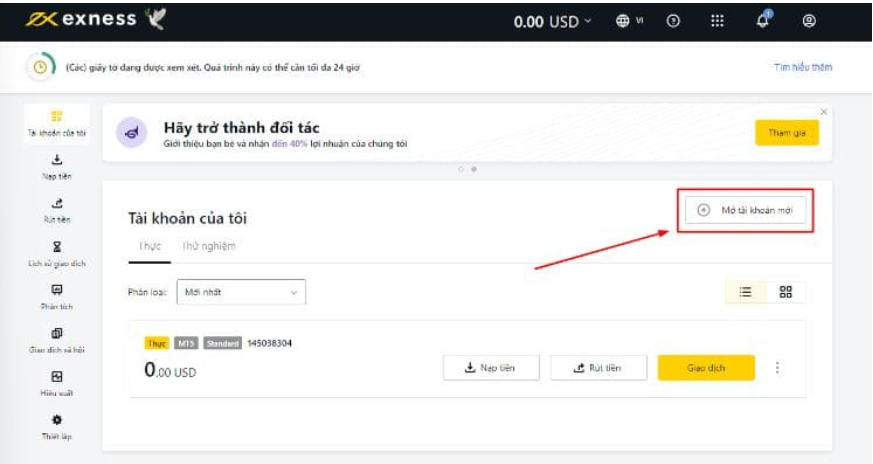The height and width of the screenshot is (464, 873).
Task: Click the help question mark icon
Action: (673, 21)
